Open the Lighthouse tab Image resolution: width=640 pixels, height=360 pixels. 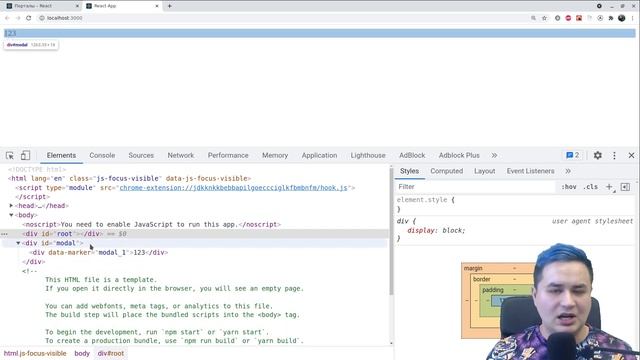(368, 156)
